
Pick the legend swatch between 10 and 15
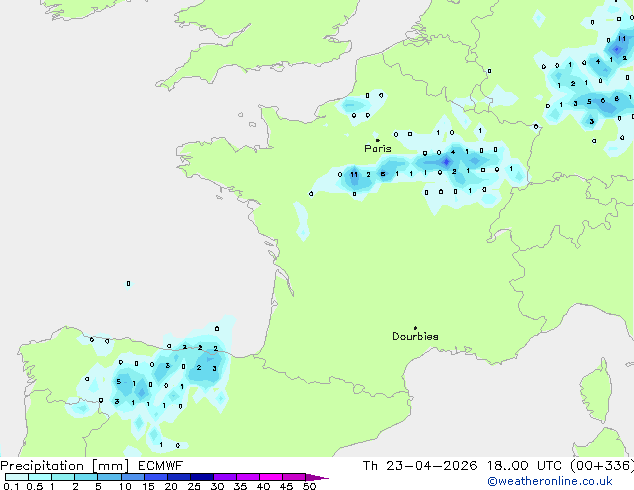click(x=133, y=477)
